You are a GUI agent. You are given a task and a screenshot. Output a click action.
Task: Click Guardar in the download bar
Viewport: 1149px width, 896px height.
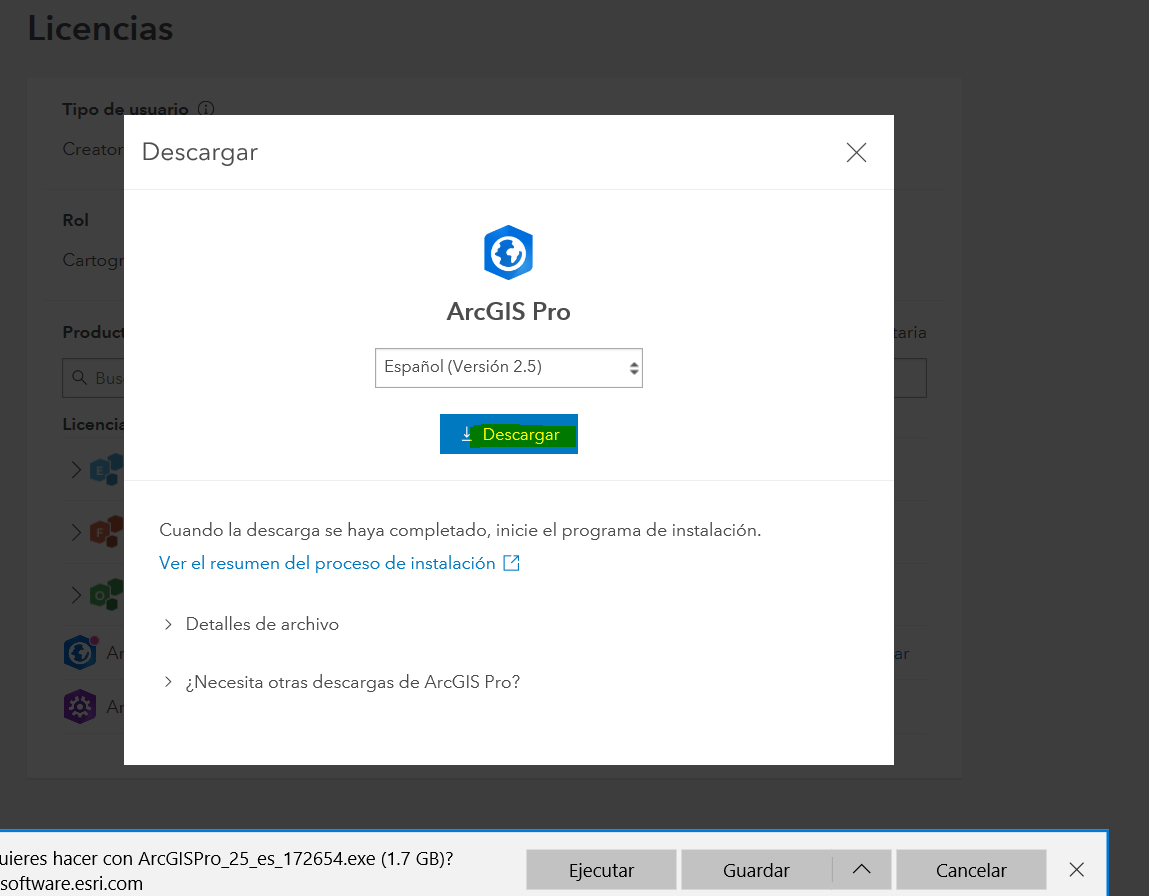coord(756,870)
